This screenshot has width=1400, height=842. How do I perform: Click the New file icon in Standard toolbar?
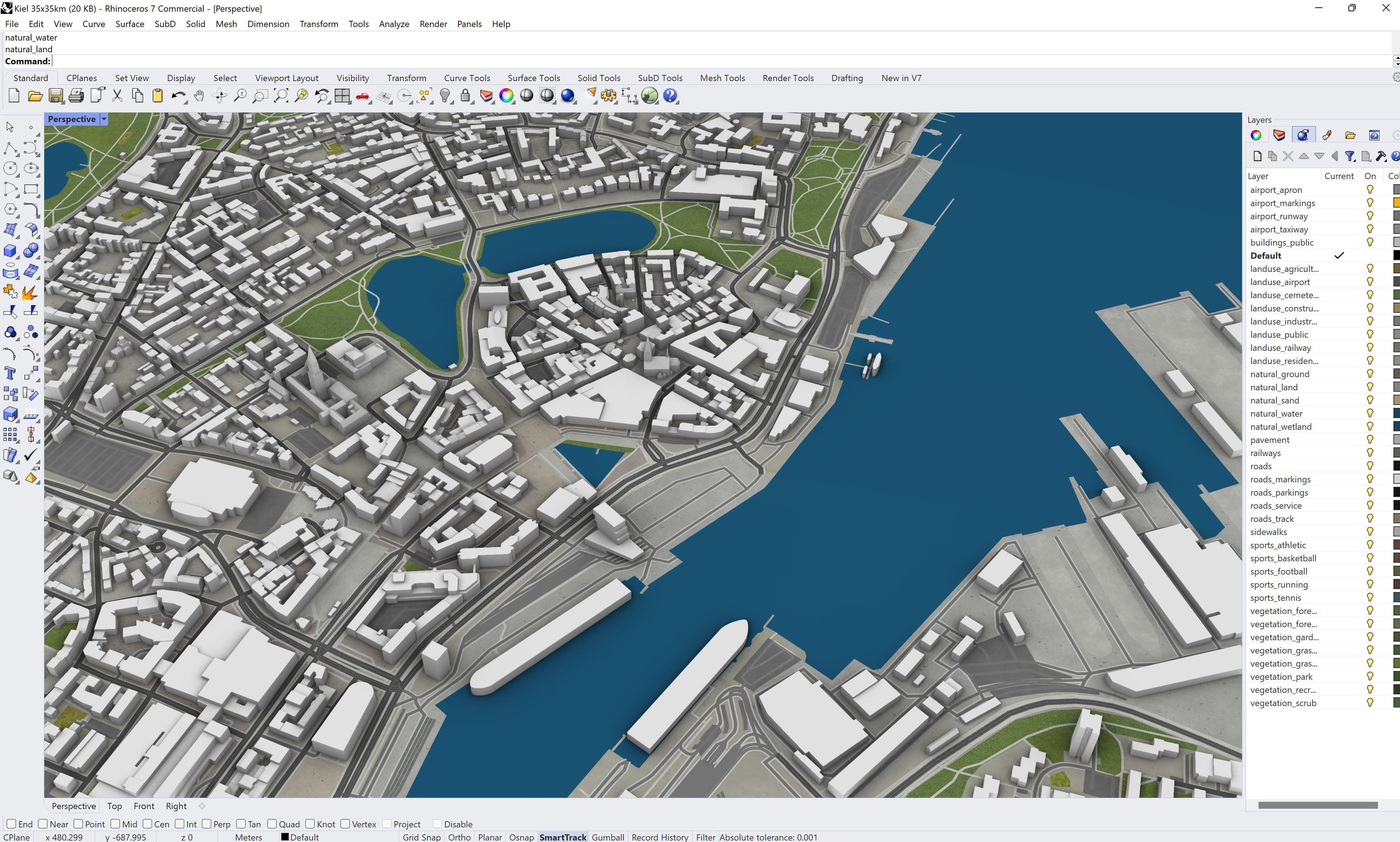pos(14,96)
